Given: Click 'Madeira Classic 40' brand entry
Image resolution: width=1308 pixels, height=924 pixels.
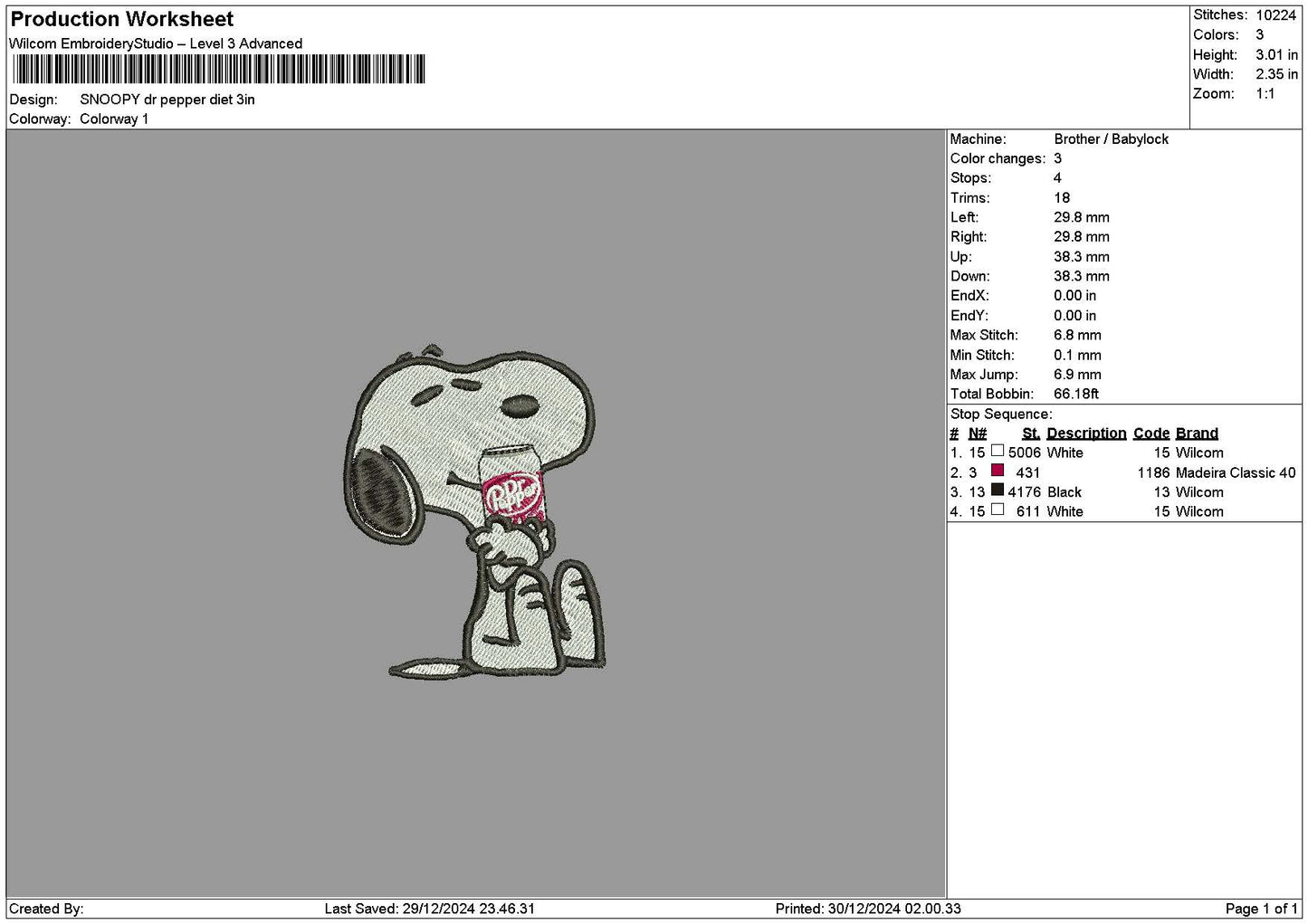Looking at the screenshot, I should pos(1236,472).
